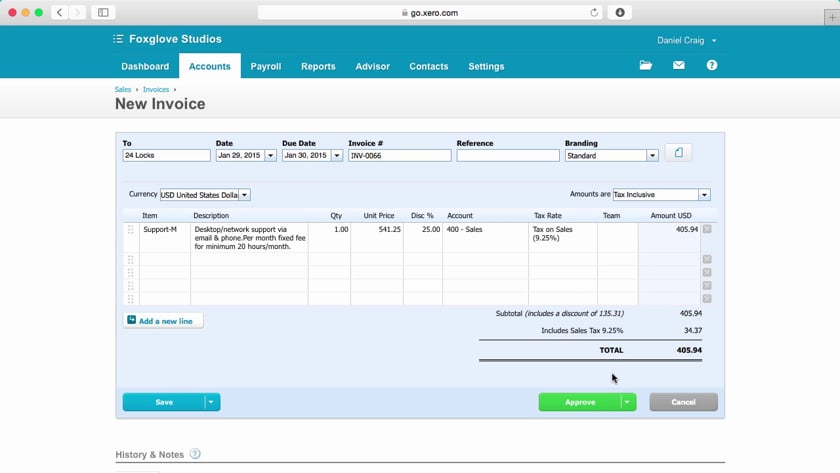Click the Tax on Sales (9.25%) cell
The image size is (840, 473).
(x=563, y=237)
